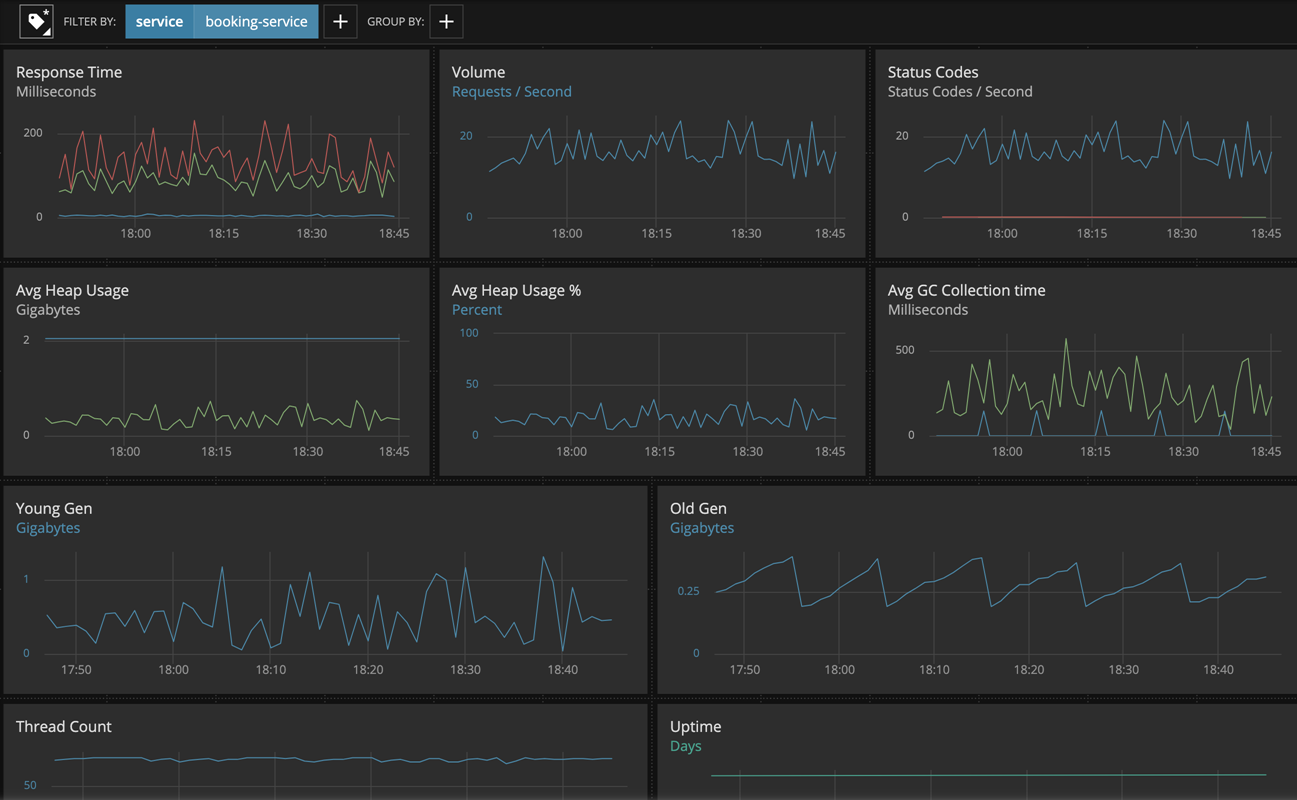Toggle the "Gigabytes" legend on Young Gen chart
1297x800 pixels.
(48, 528)
